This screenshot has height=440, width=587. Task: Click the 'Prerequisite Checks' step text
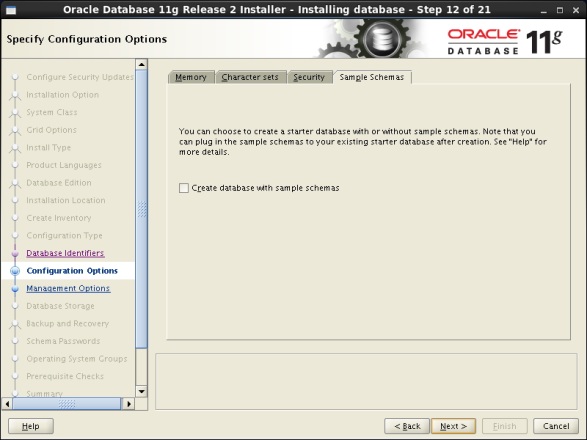click(x=65, y=376)
